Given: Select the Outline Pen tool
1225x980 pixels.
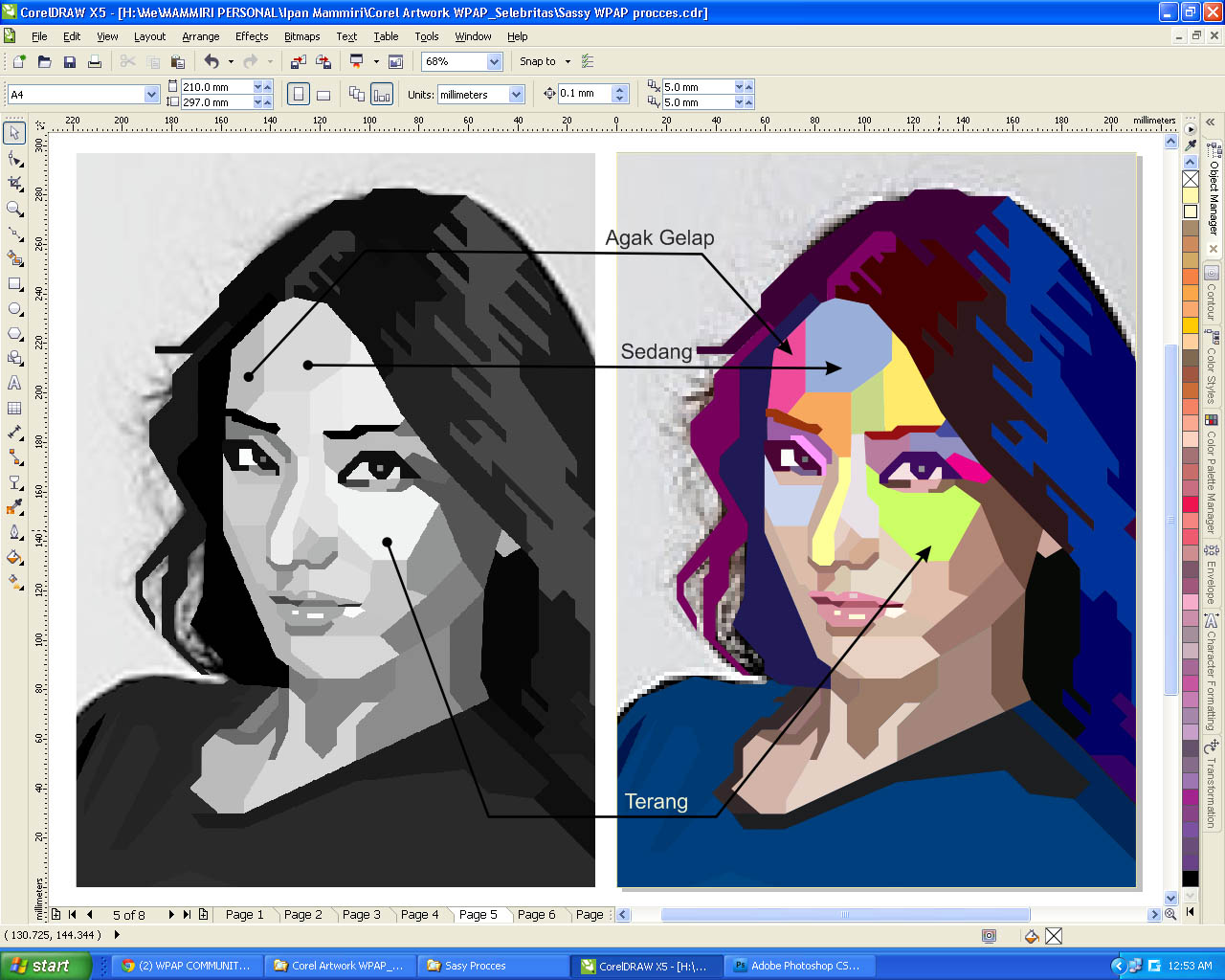Looking at the screenshot, I should tap(14, 532).
